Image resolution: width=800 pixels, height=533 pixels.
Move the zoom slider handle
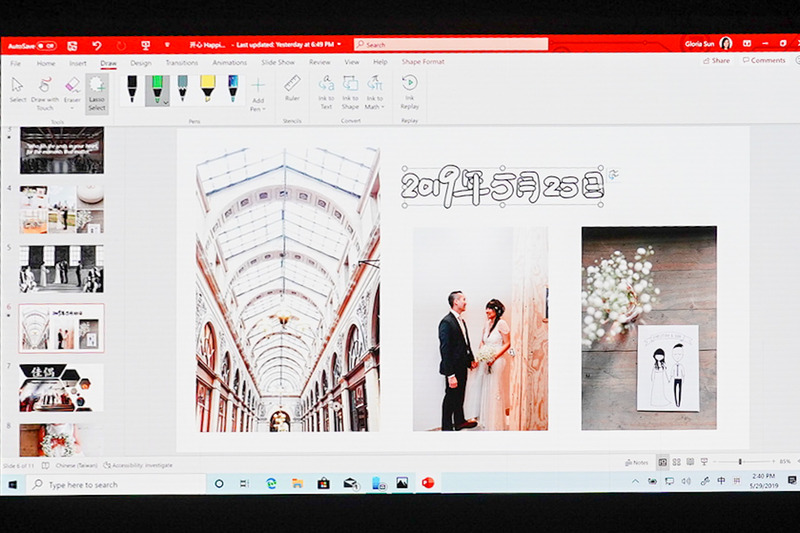pos(740,462)
